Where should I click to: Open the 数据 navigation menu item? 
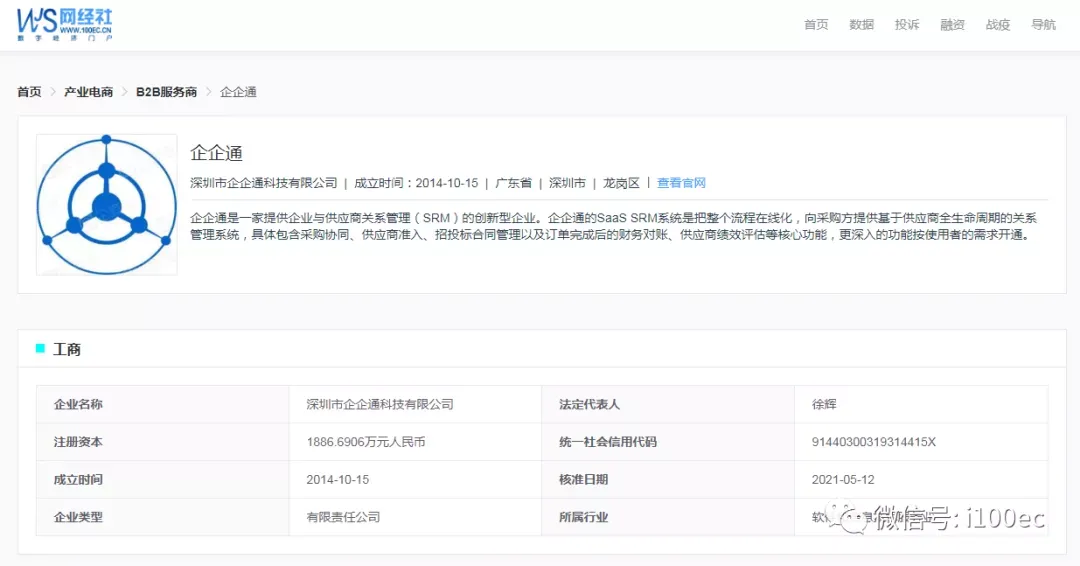pyautogui.click(x=862, y=25)
